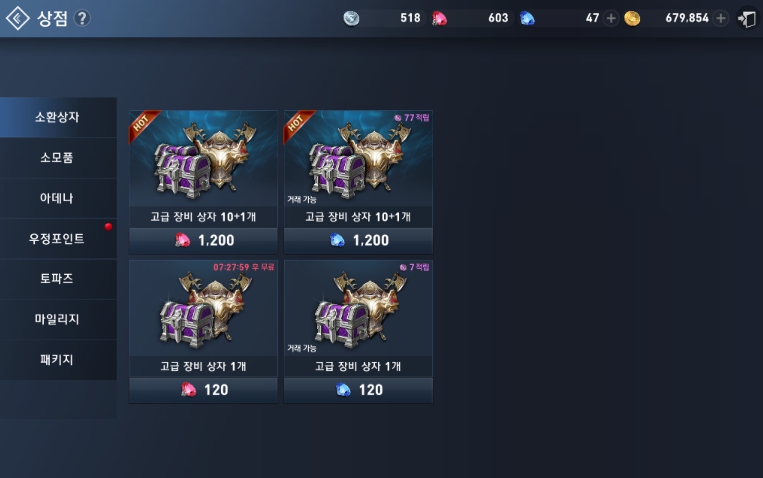Click the gold adena coin icon

(632, 18)
